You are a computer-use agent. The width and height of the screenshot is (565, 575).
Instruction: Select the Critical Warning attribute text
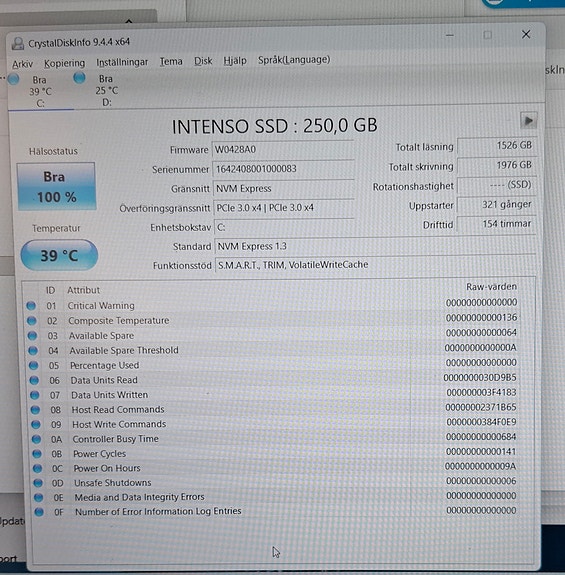[101, 305]
